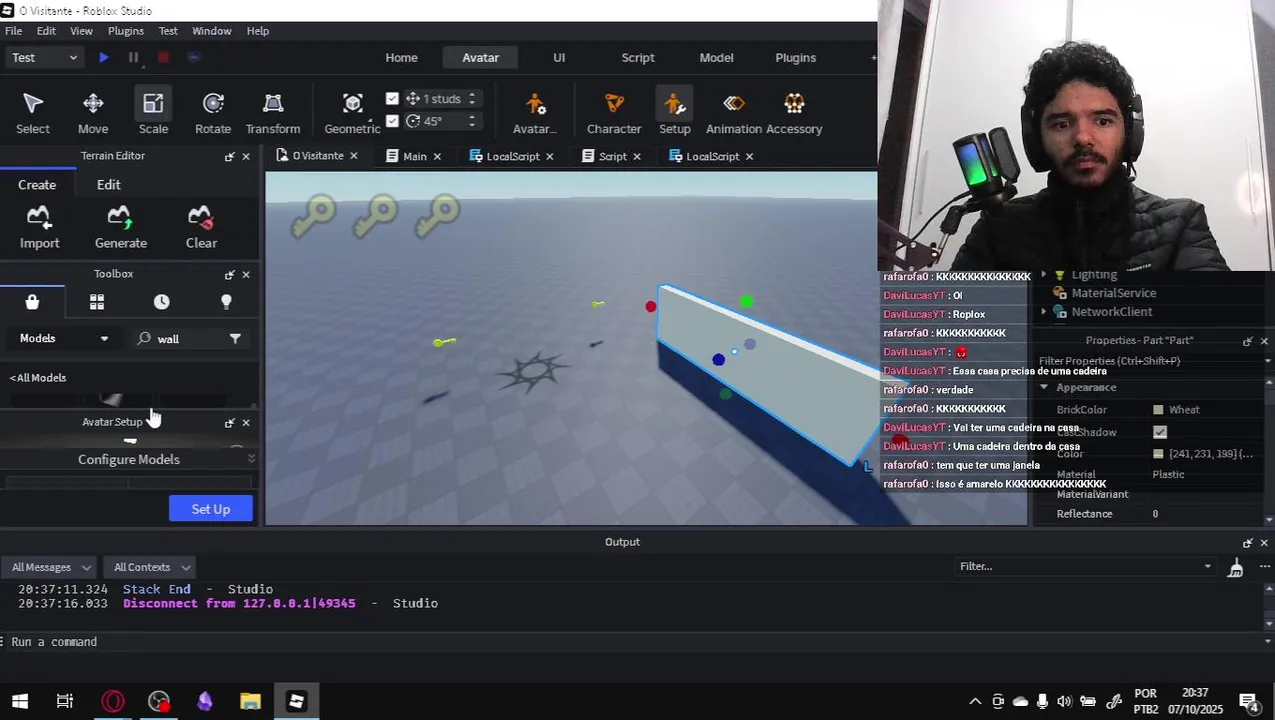Open Toolbox inventory grid tab
Viewport: 1275px width, 720px height.
tap(97, 302)
